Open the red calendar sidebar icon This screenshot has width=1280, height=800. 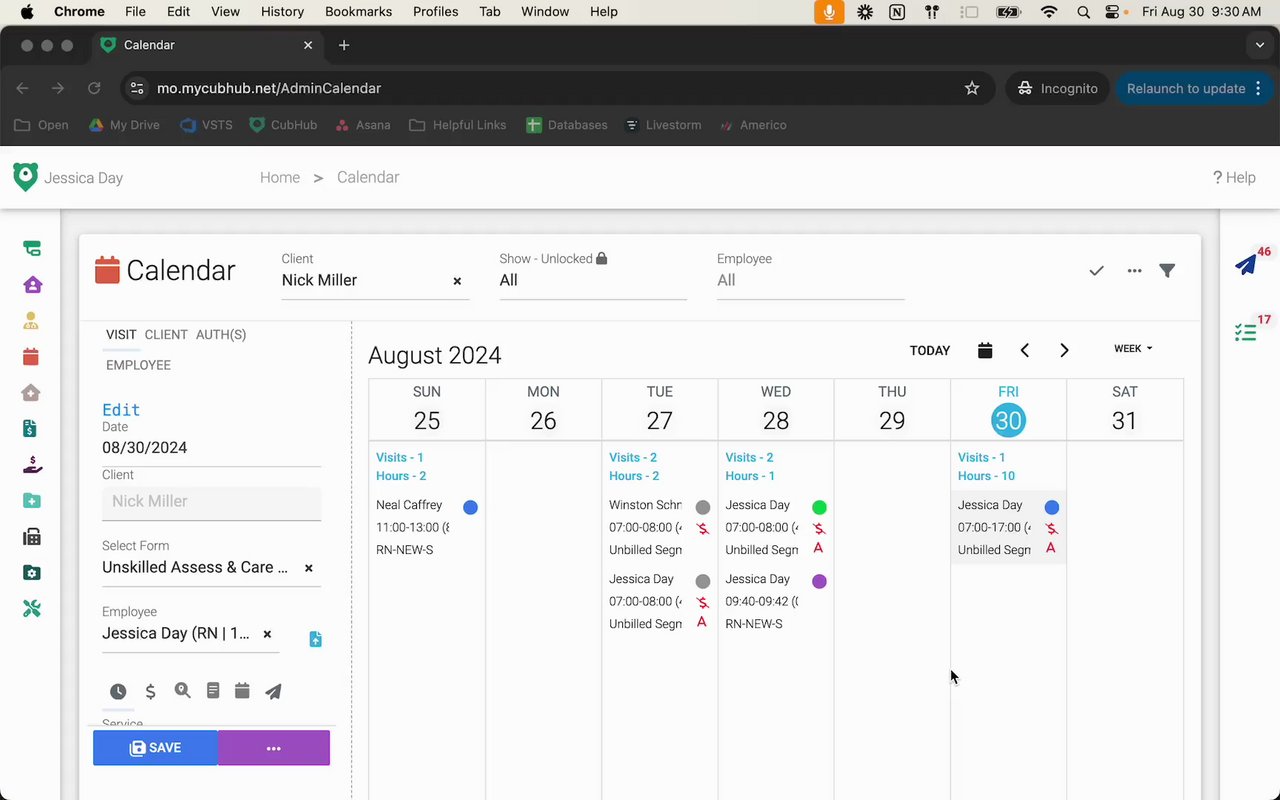point(31,356)
